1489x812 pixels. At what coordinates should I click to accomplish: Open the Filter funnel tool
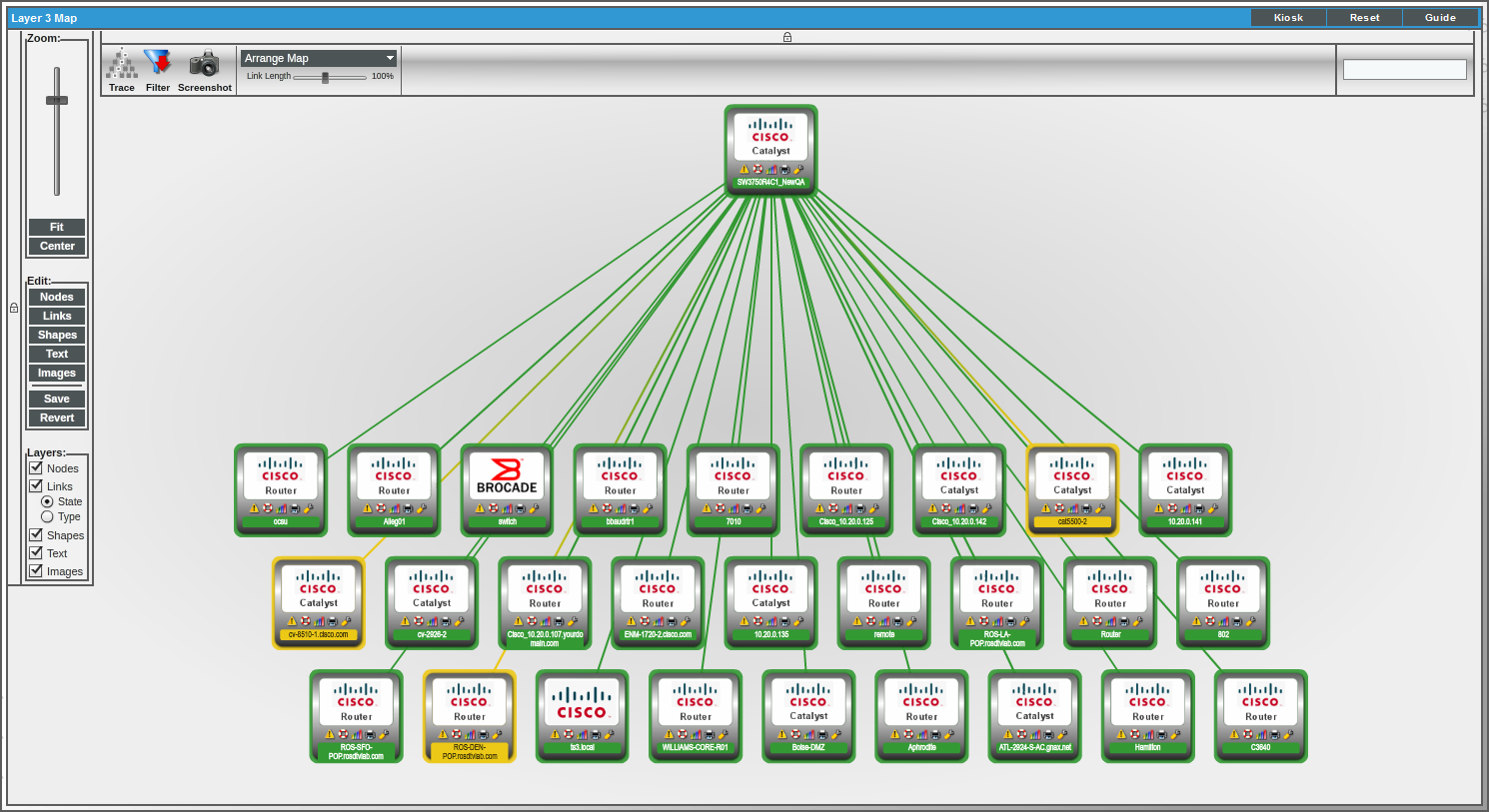coord(158,70)
